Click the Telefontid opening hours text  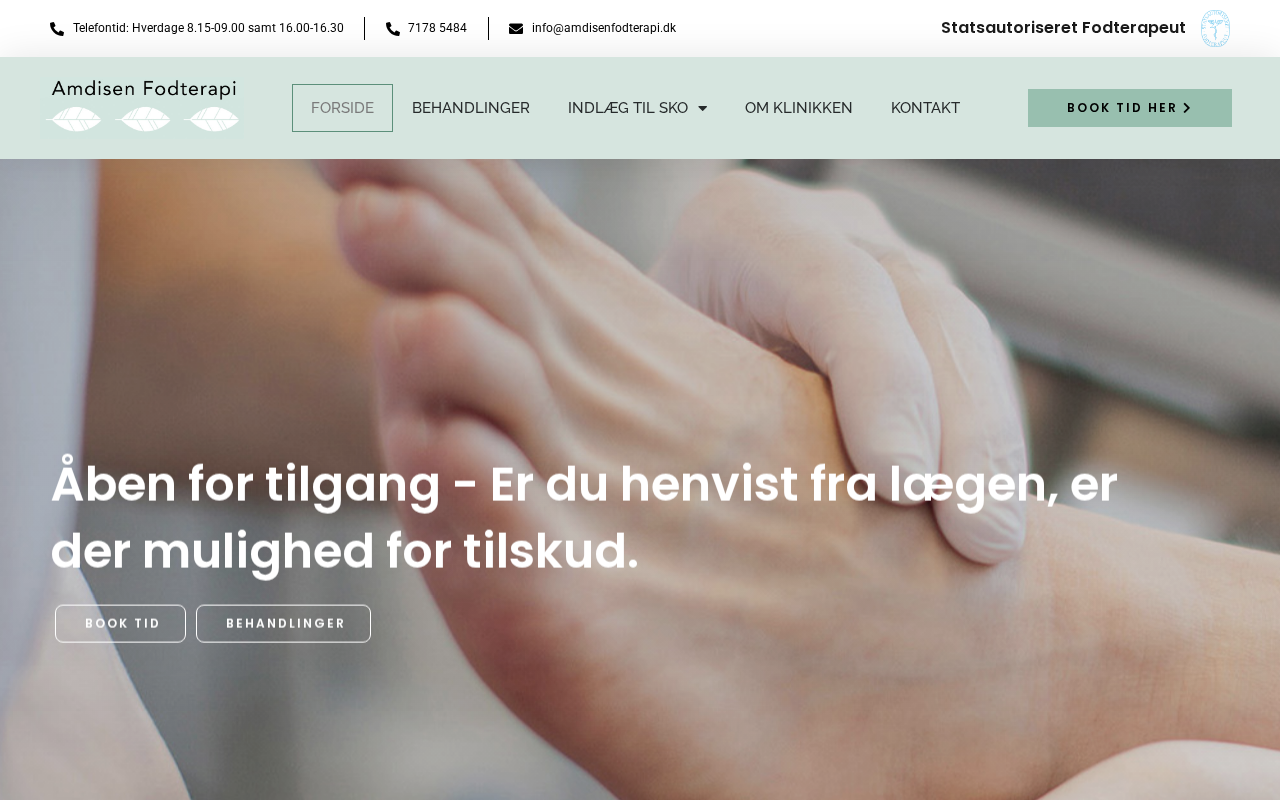pos(208,28)
